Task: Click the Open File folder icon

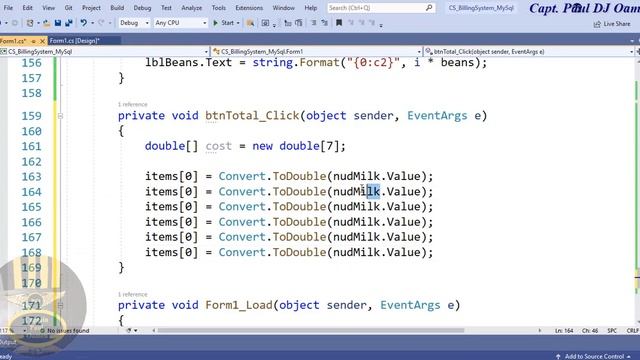Action: (x=46, y=23)
